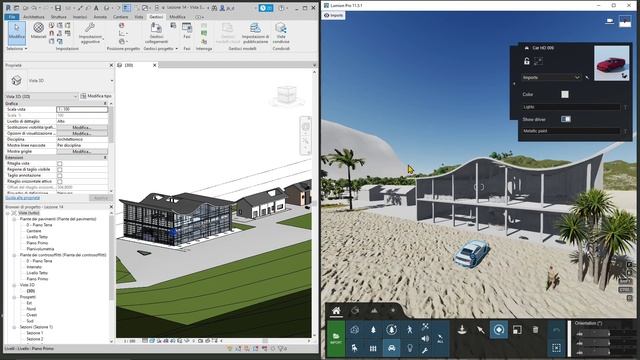Click the Metallic paint slider
Viewport: 640px width, 360px height.
coord(571,131)
